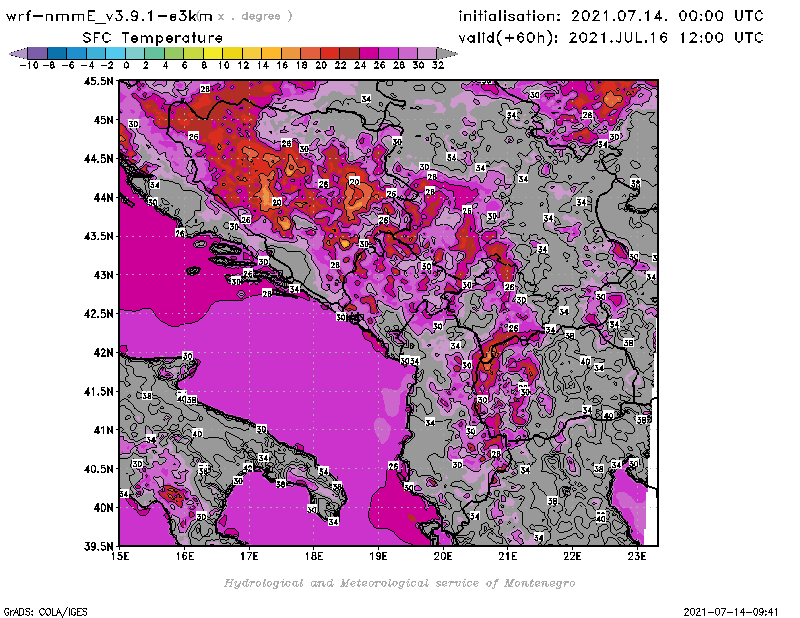Screen dimensions: 800x618
Task: Click the '41N' latitude label
Action: point(103,430)
